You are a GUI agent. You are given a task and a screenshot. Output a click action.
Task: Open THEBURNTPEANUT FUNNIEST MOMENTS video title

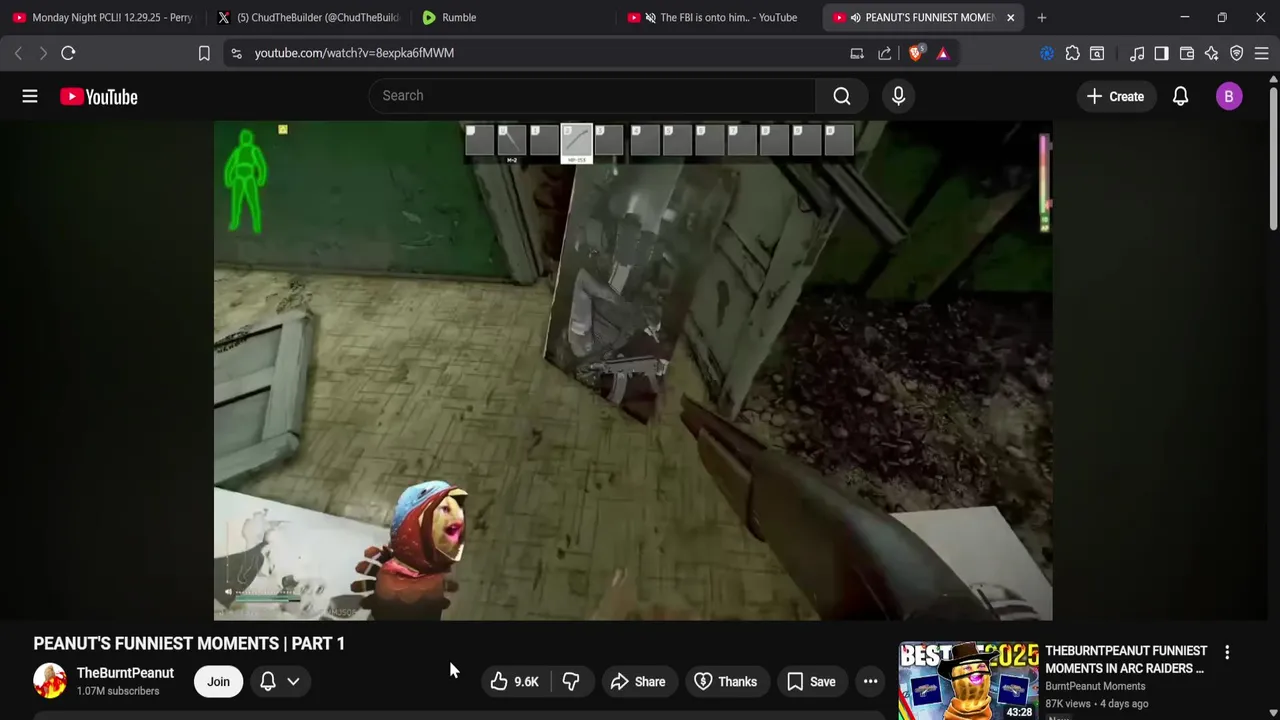pos(1126,660)
